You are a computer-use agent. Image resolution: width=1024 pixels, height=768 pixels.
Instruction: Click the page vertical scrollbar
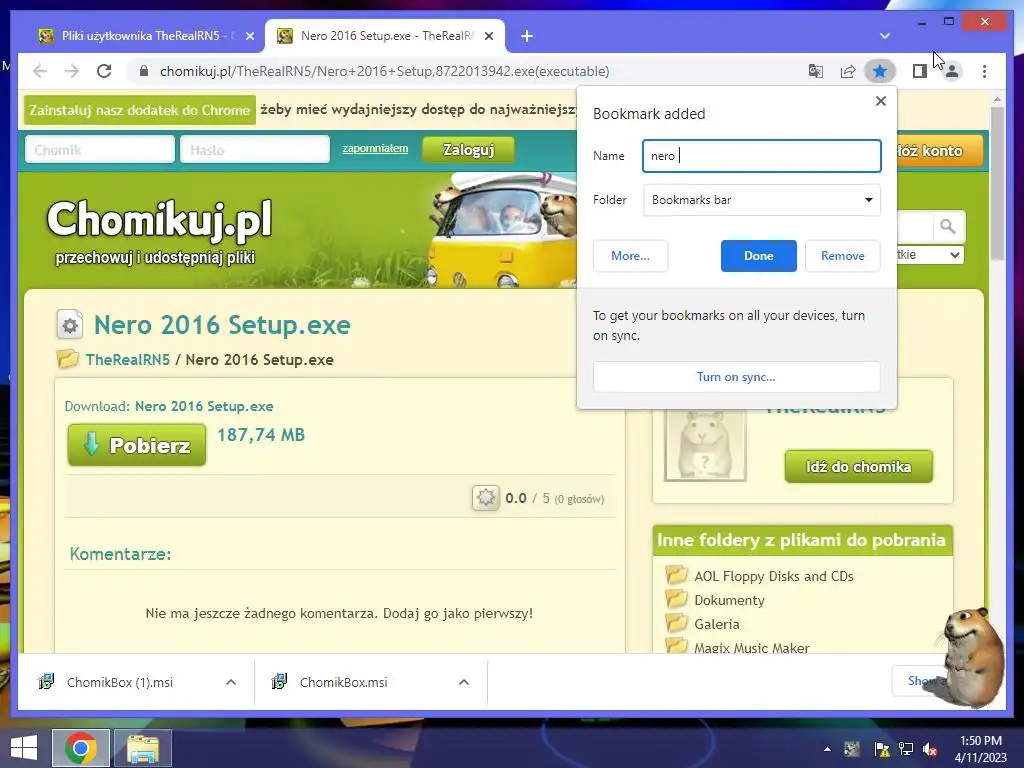point(997,184)
